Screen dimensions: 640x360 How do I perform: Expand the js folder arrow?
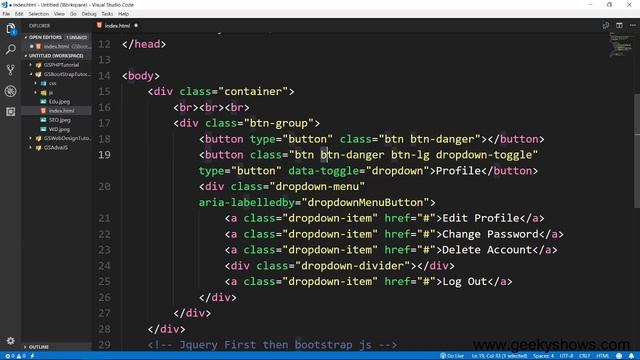(36, 92)
